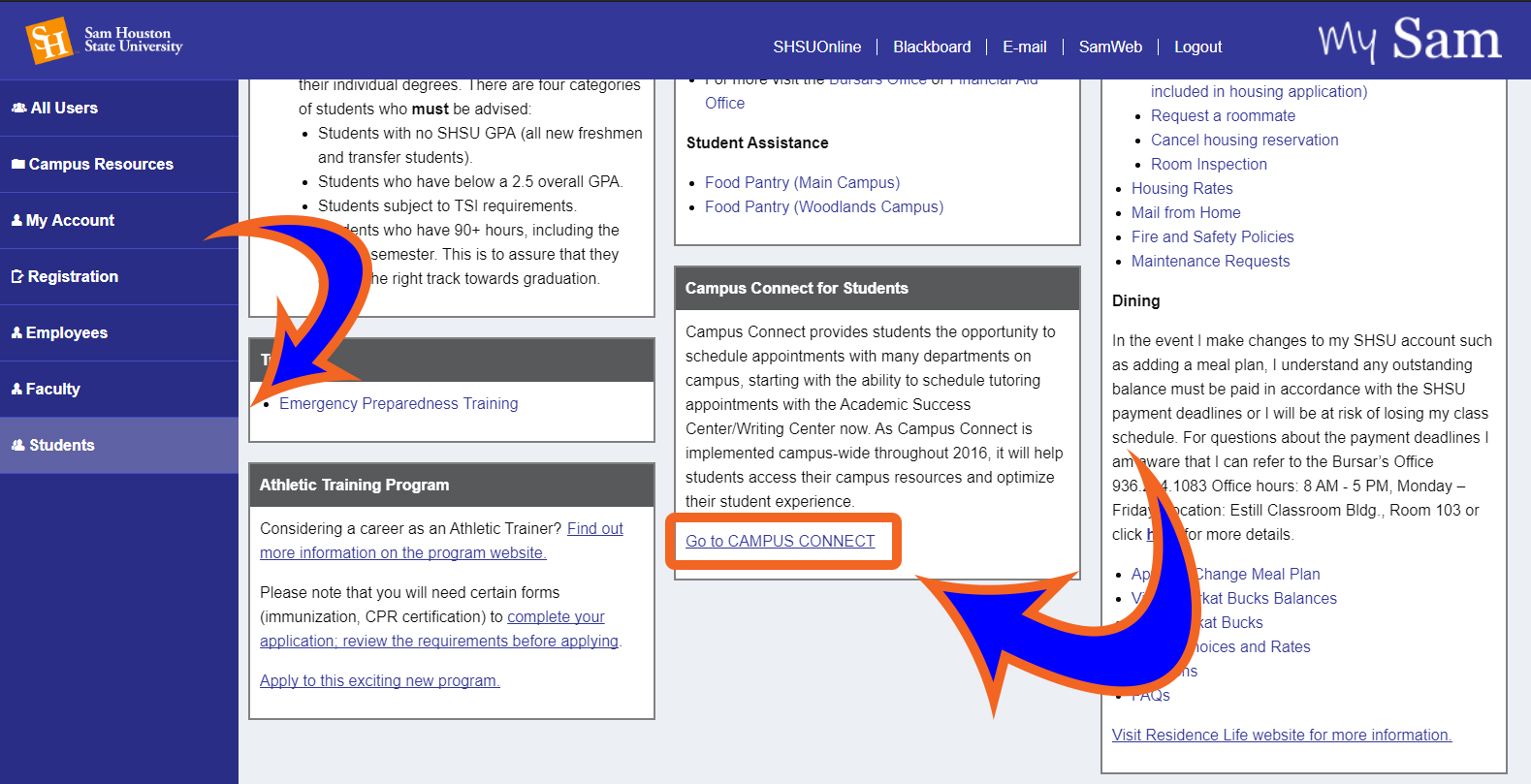The image size is (1531, 784).
Task: Open the Room Inspection link
Action: pyautogui.click(x=1209, y=164)
